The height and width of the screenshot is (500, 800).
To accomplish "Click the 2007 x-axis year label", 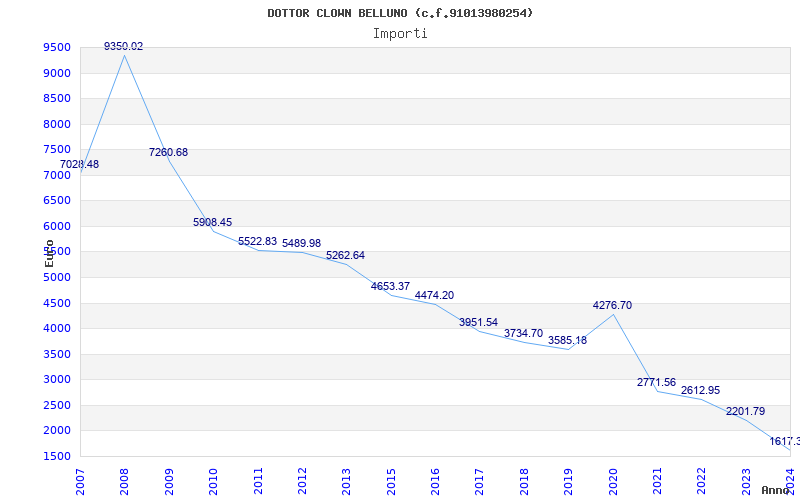I will click(80, 481).
